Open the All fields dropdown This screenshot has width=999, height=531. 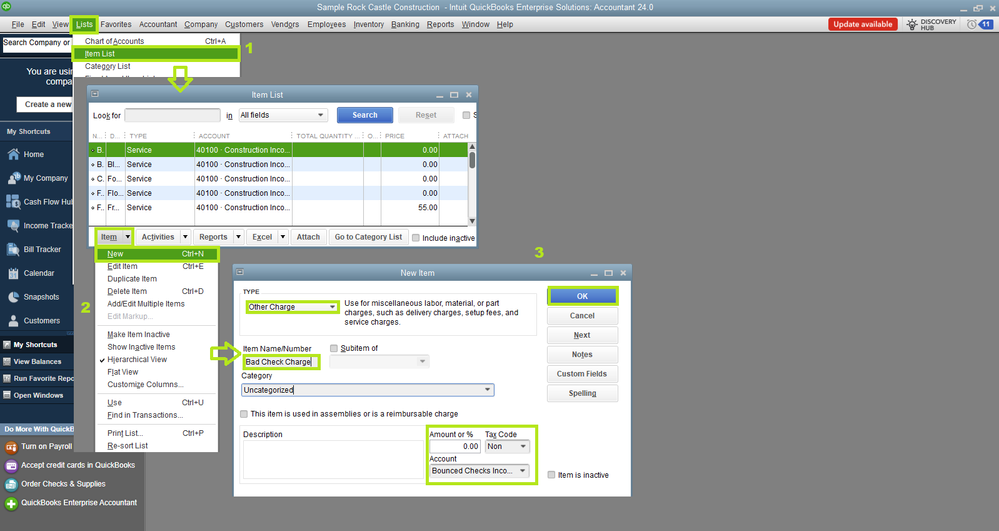(x=283, y=115)
